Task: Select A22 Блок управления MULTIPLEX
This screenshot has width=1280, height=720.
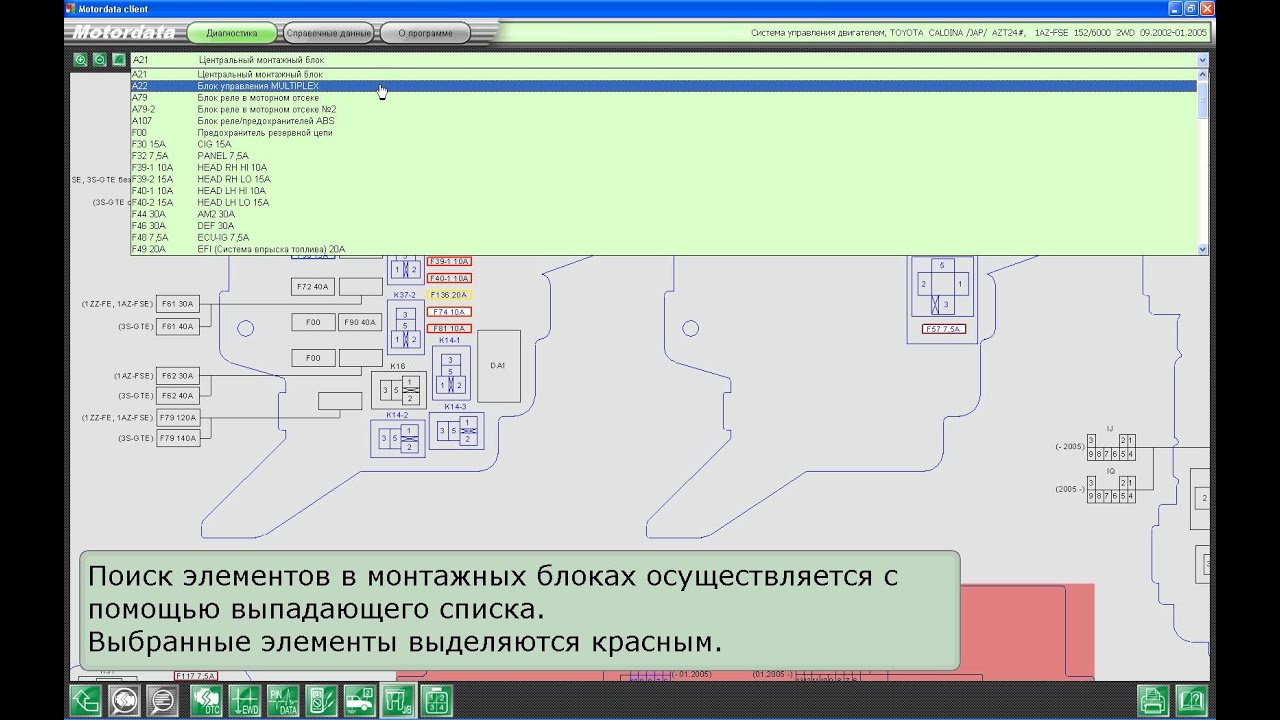Action: tap(663, 86)
